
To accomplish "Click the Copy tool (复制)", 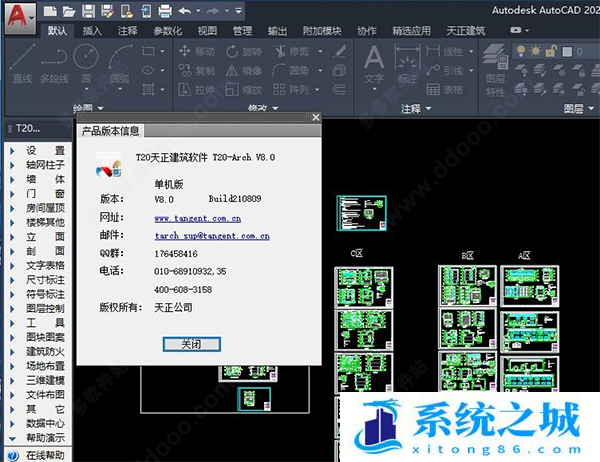I will [x=193, y=70].
